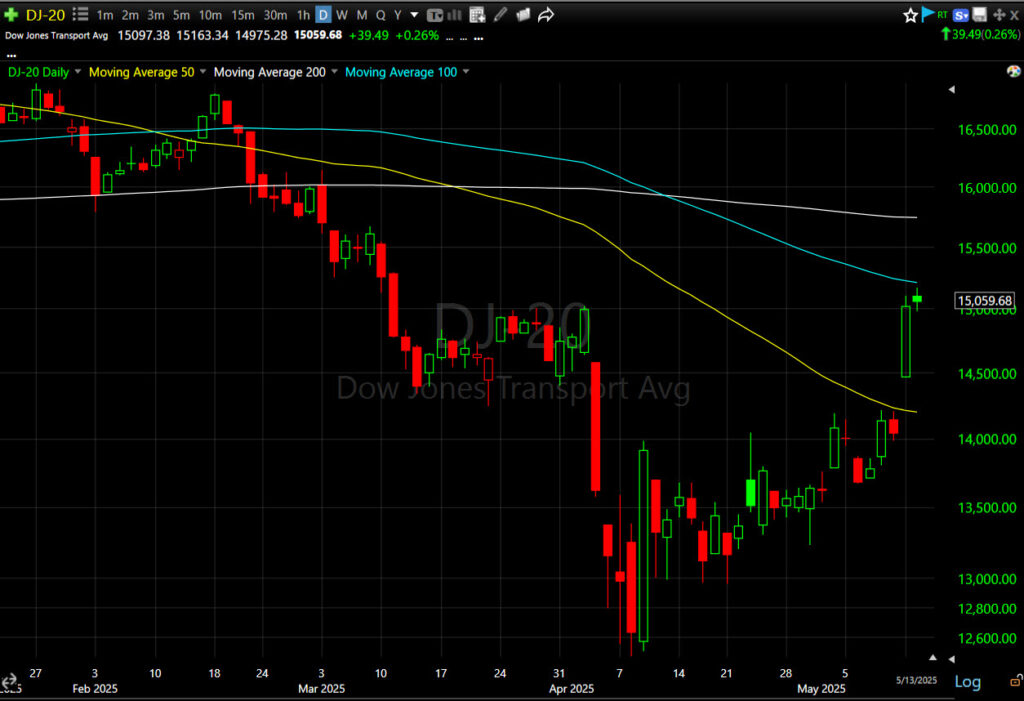Click the favorite star icon
The image size is (1024, 701).
[910, 15]
